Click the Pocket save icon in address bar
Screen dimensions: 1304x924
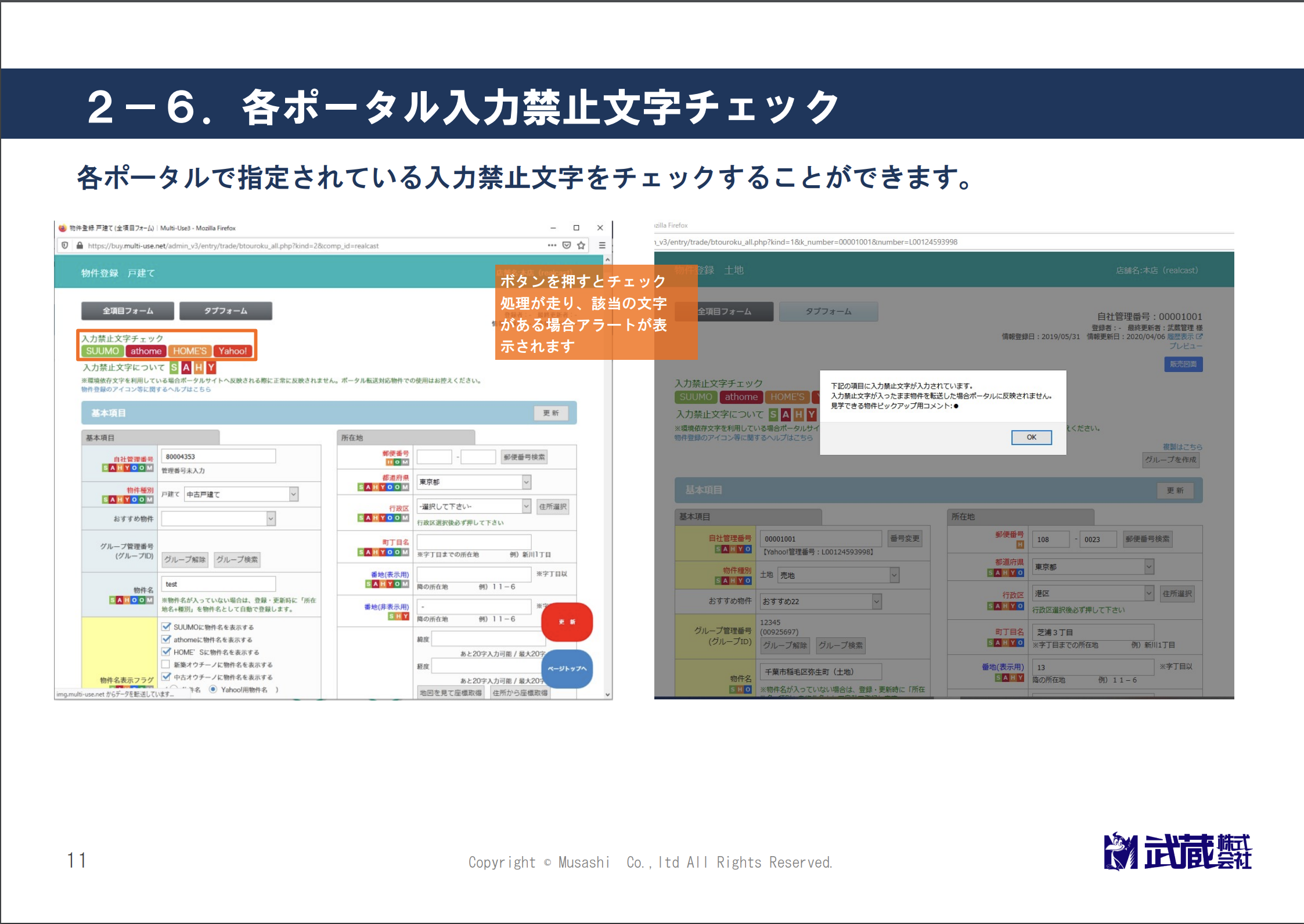point(567,246)
